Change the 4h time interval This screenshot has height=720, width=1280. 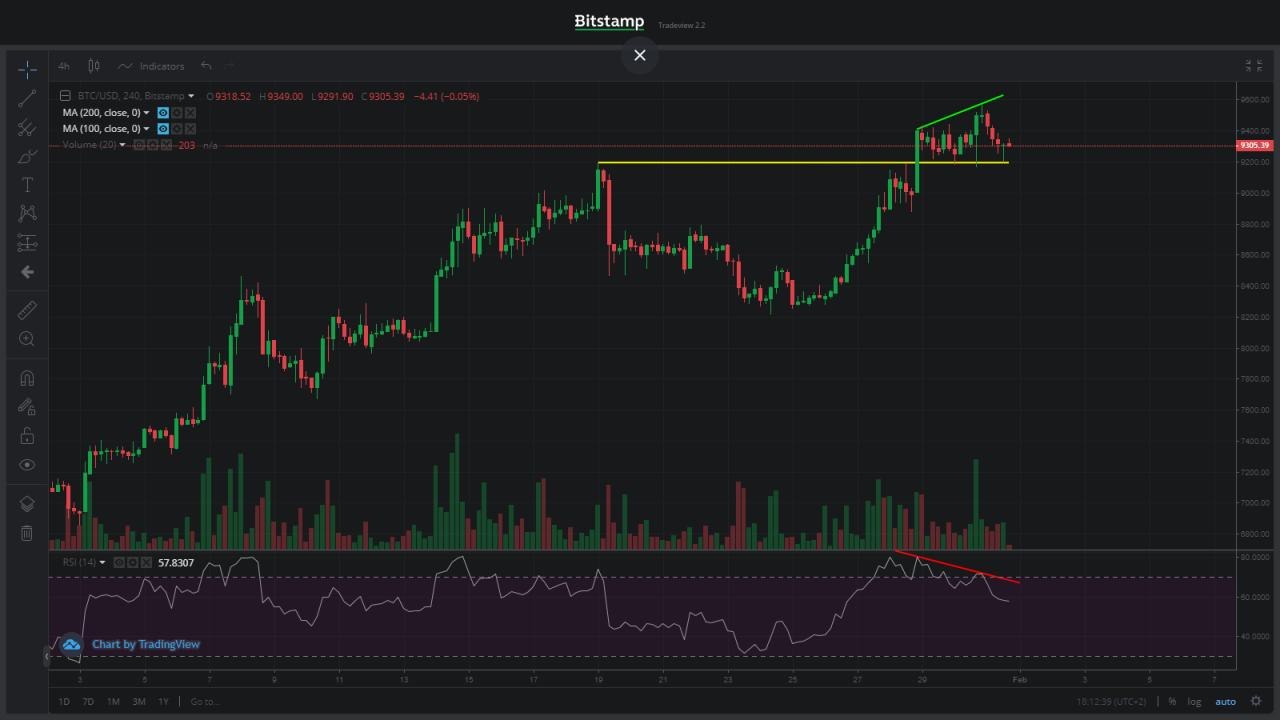click(64, 66)
